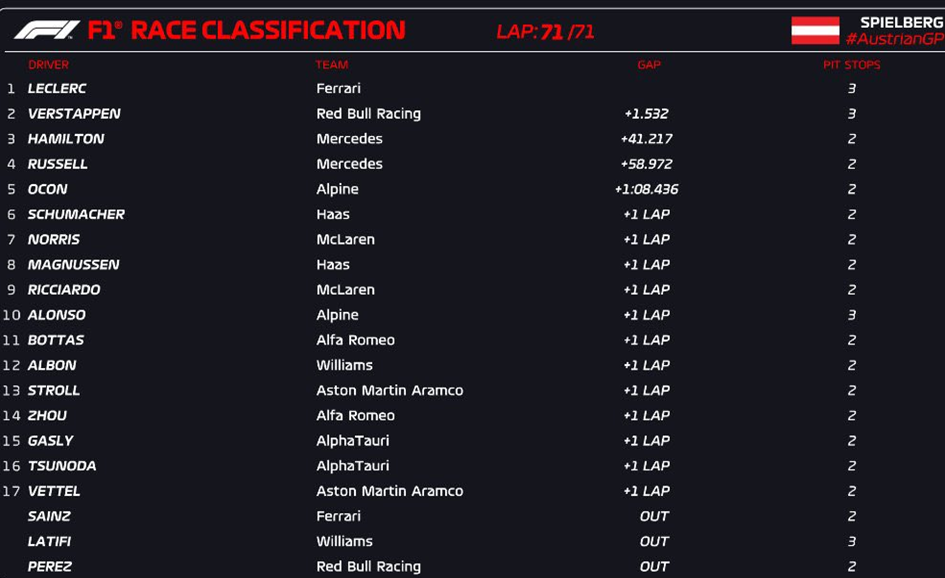Select the #AustrianGP hashtag
The image size is (945, 578).
894,39
